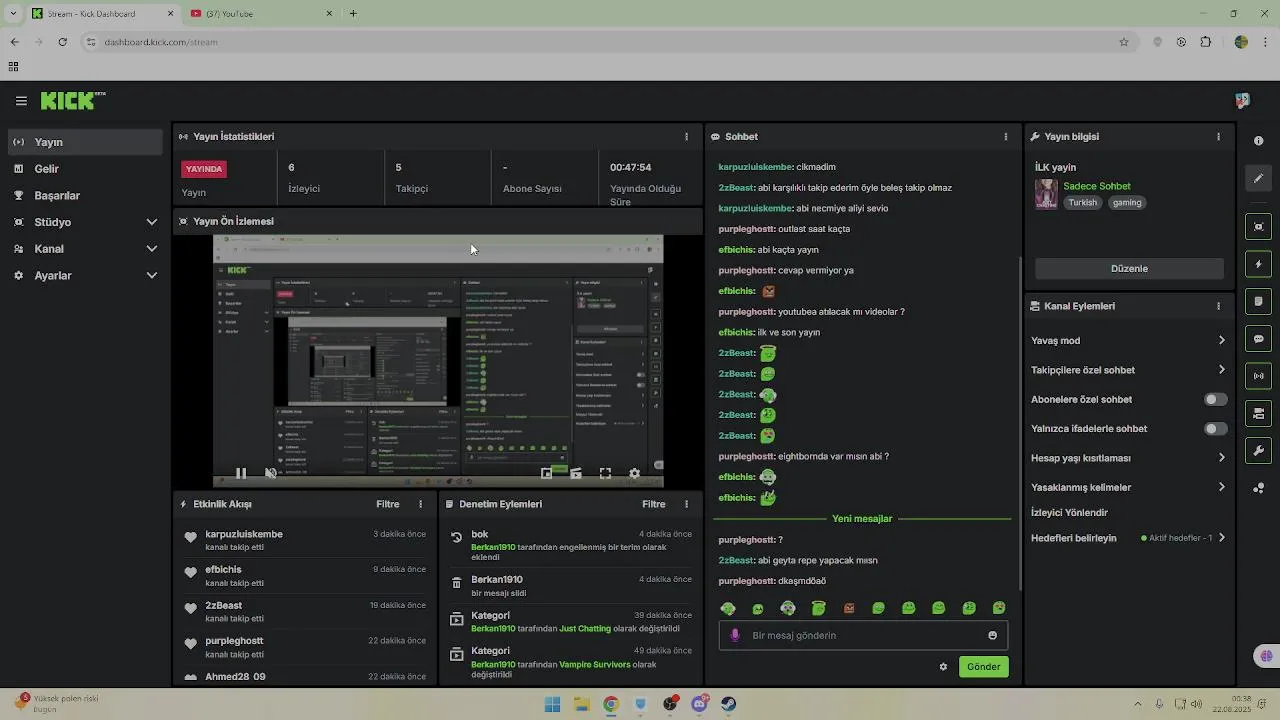
Task: Click the green Gönder button
Action: click(x=983, y=667)
